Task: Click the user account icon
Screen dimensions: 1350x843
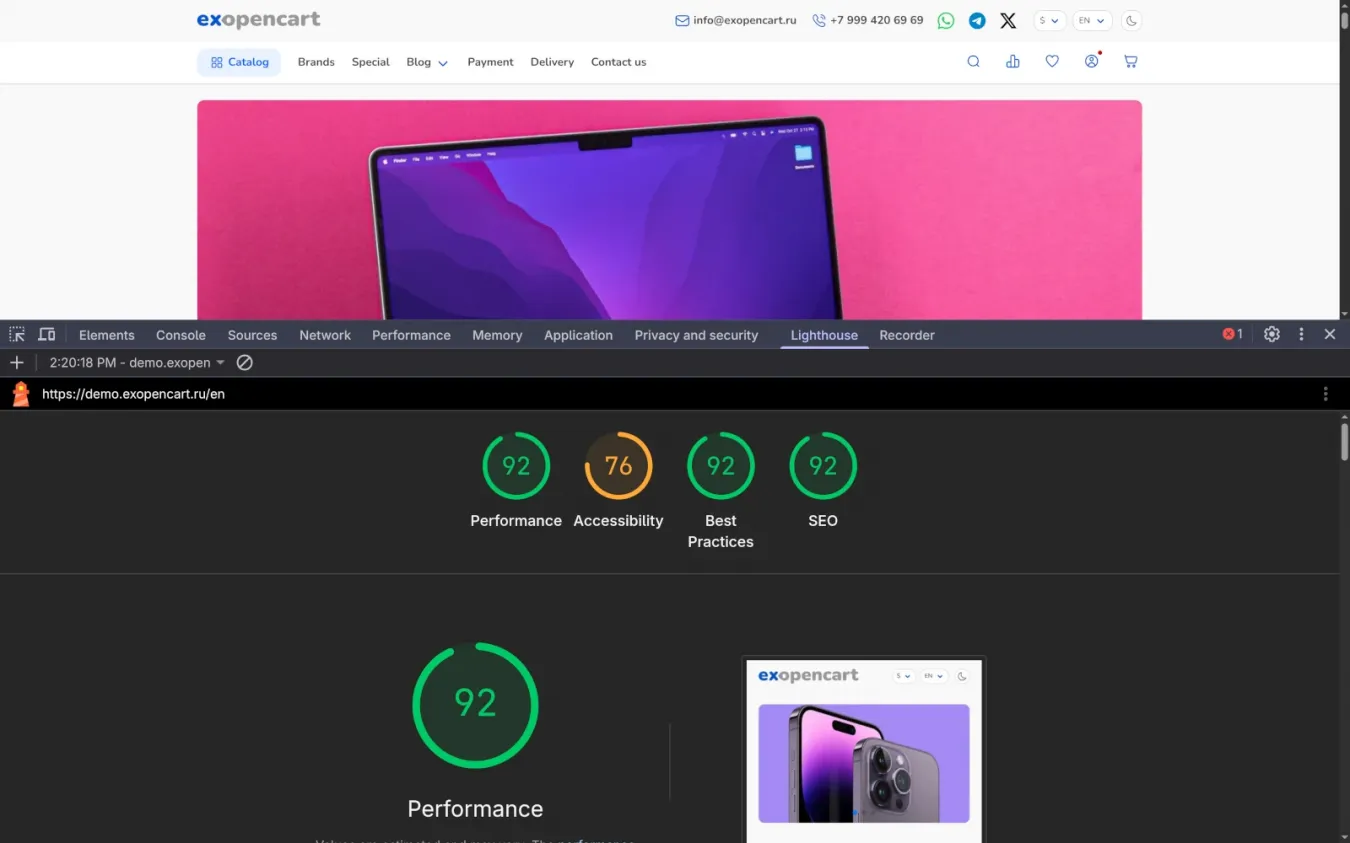Action: (x=1091, y=61)
